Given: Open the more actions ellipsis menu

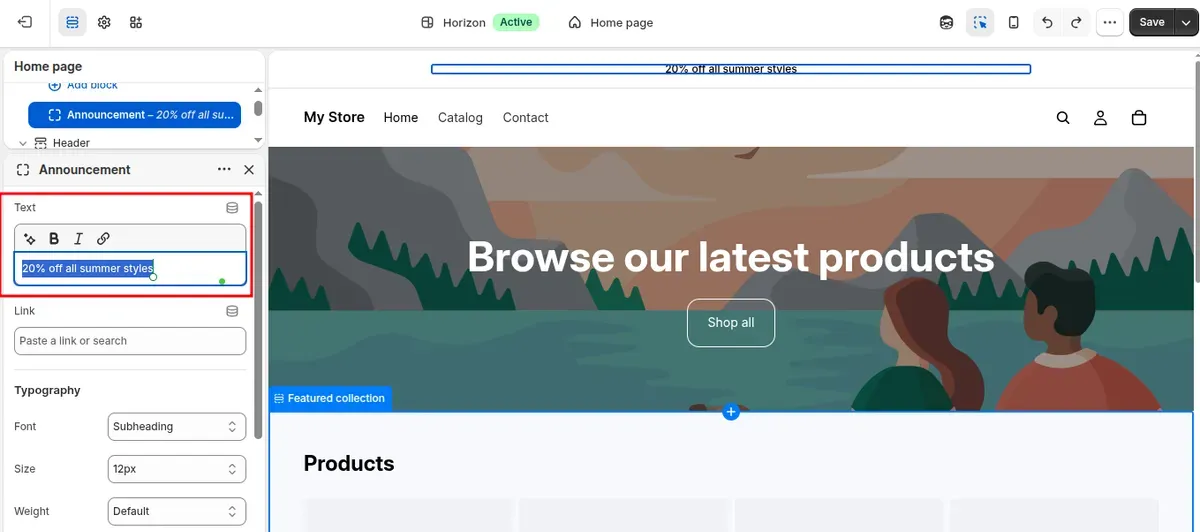Looking at the screenshot, I should (1110, 22).
